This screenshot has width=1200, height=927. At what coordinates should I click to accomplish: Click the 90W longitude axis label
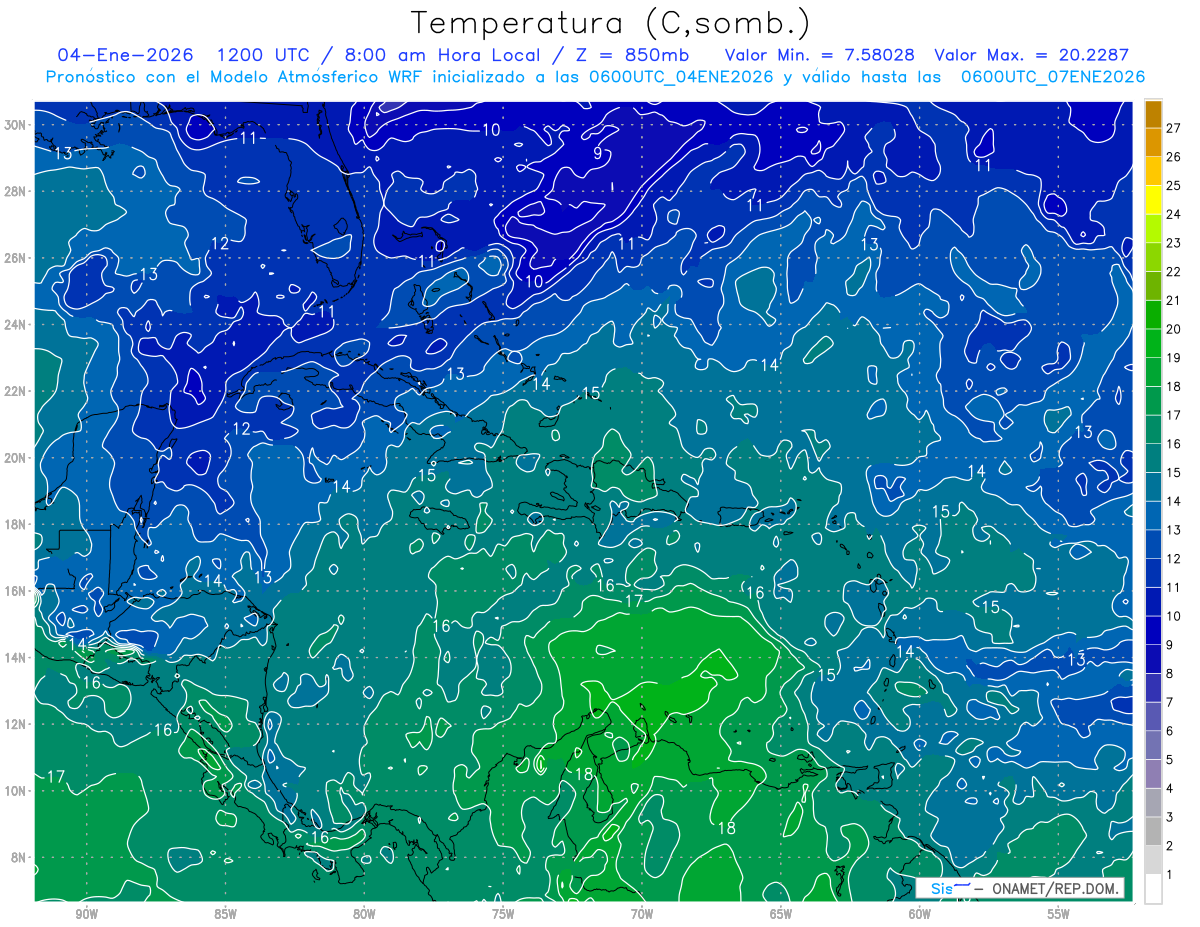[86, 914]
